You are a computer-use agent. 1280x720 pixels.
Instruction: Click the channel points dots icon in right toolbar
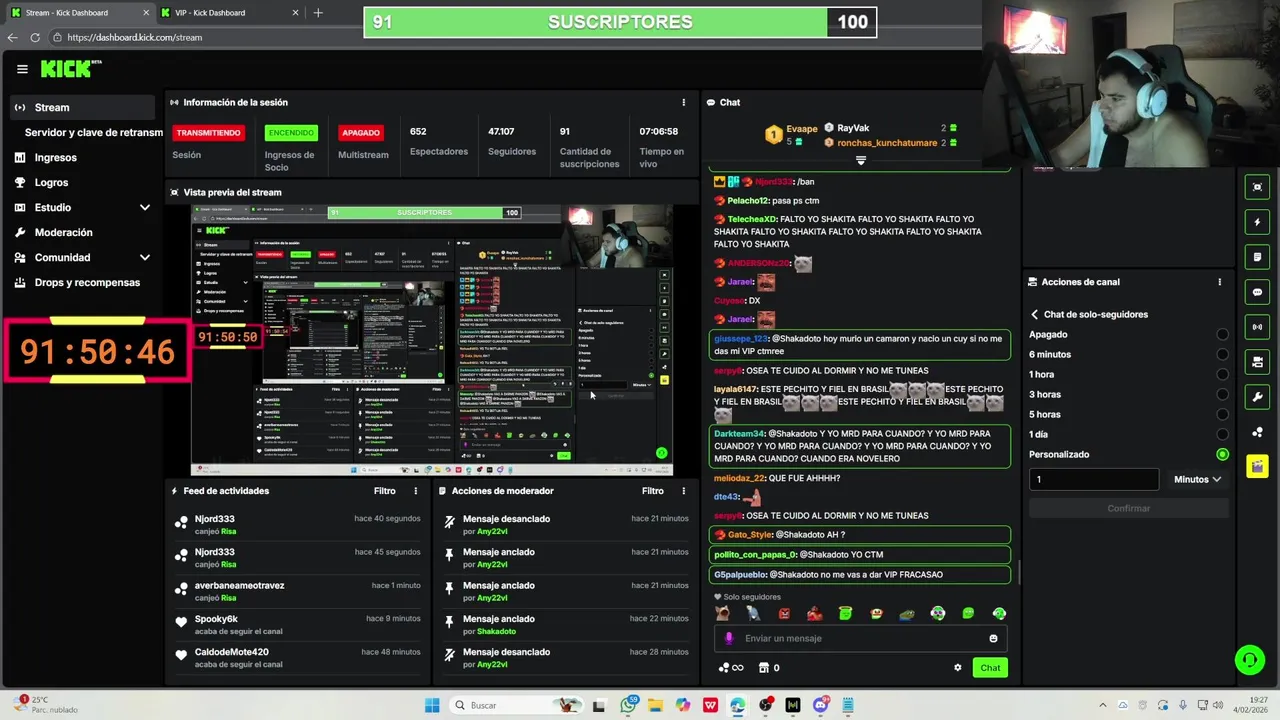[1257, 432]
